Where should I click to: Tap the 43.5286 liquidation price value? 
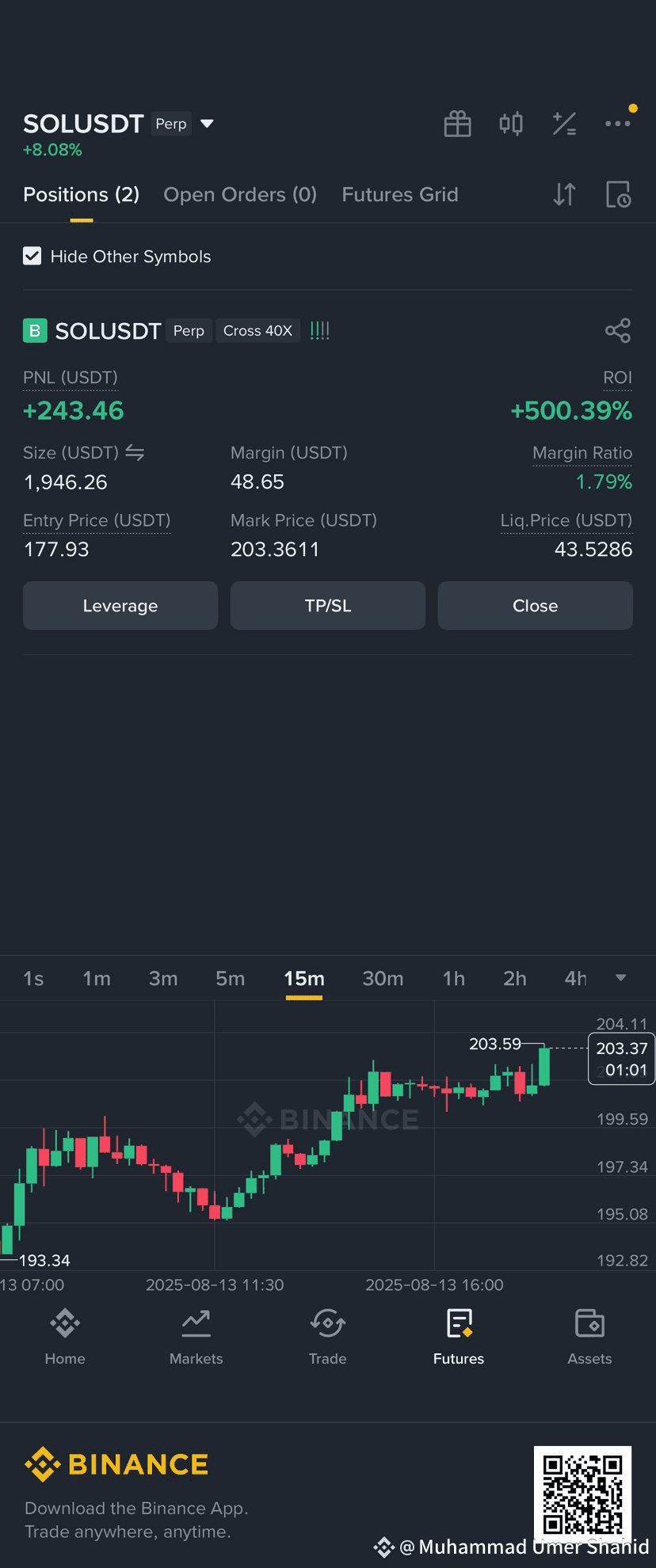[x=593, y=549]
